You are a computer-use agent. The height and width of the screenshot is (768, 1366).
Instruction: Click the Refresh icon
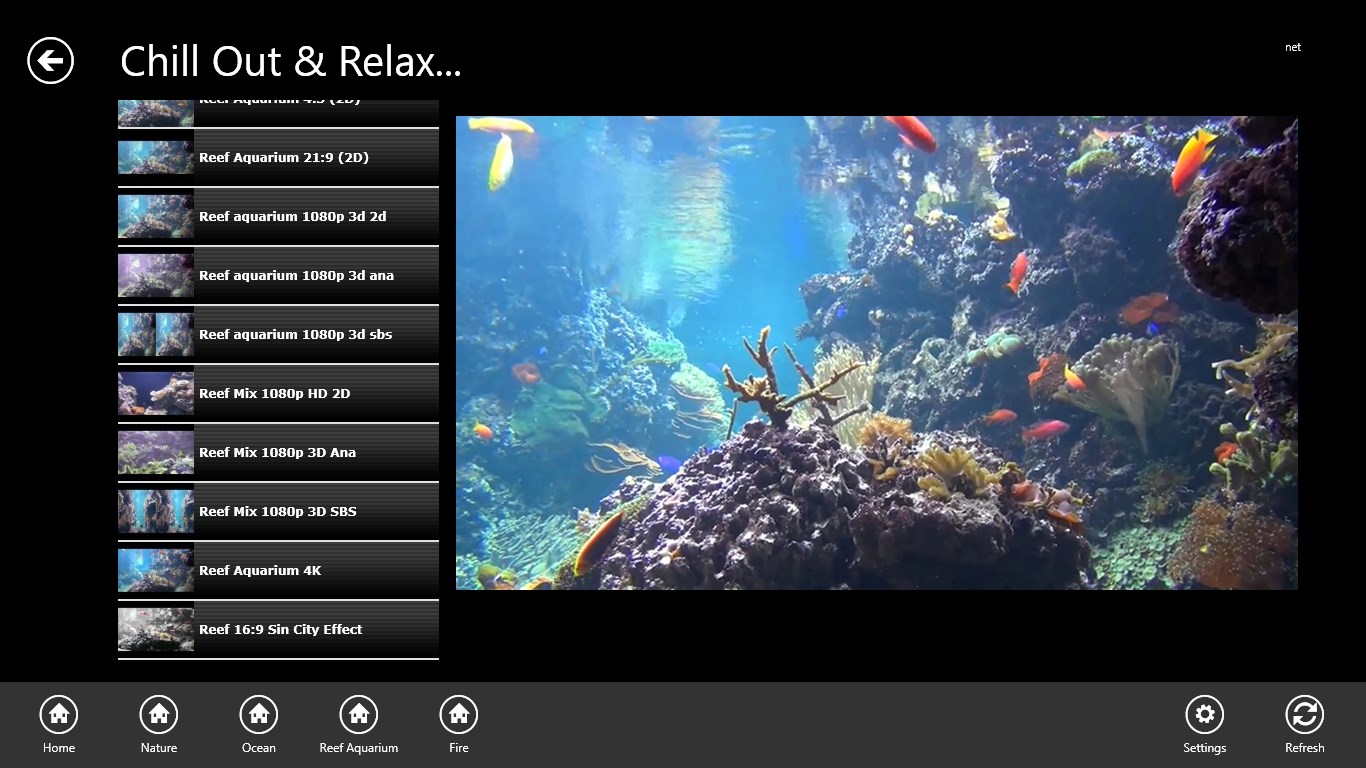[x=1304, y=715]
